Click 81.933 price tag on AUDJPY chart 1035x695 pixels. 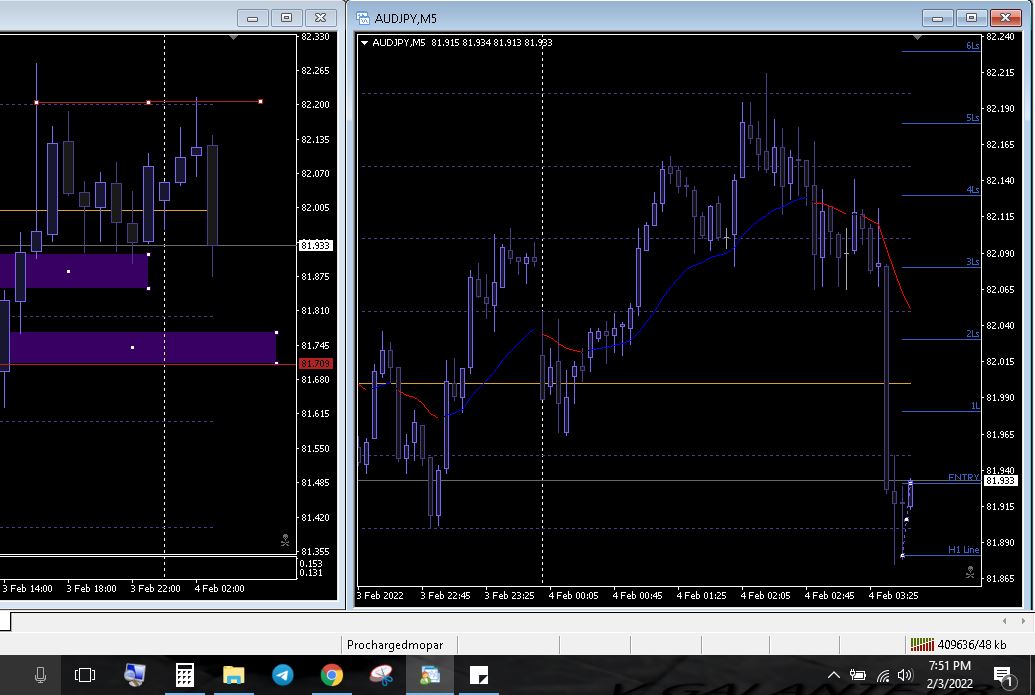click(x=1000, y=480)
